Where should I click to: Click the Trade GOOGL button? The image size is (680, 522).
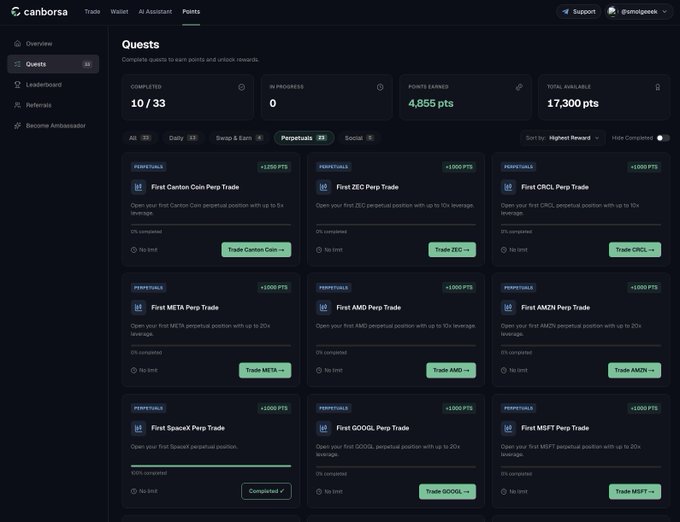[x=448, y=492]
